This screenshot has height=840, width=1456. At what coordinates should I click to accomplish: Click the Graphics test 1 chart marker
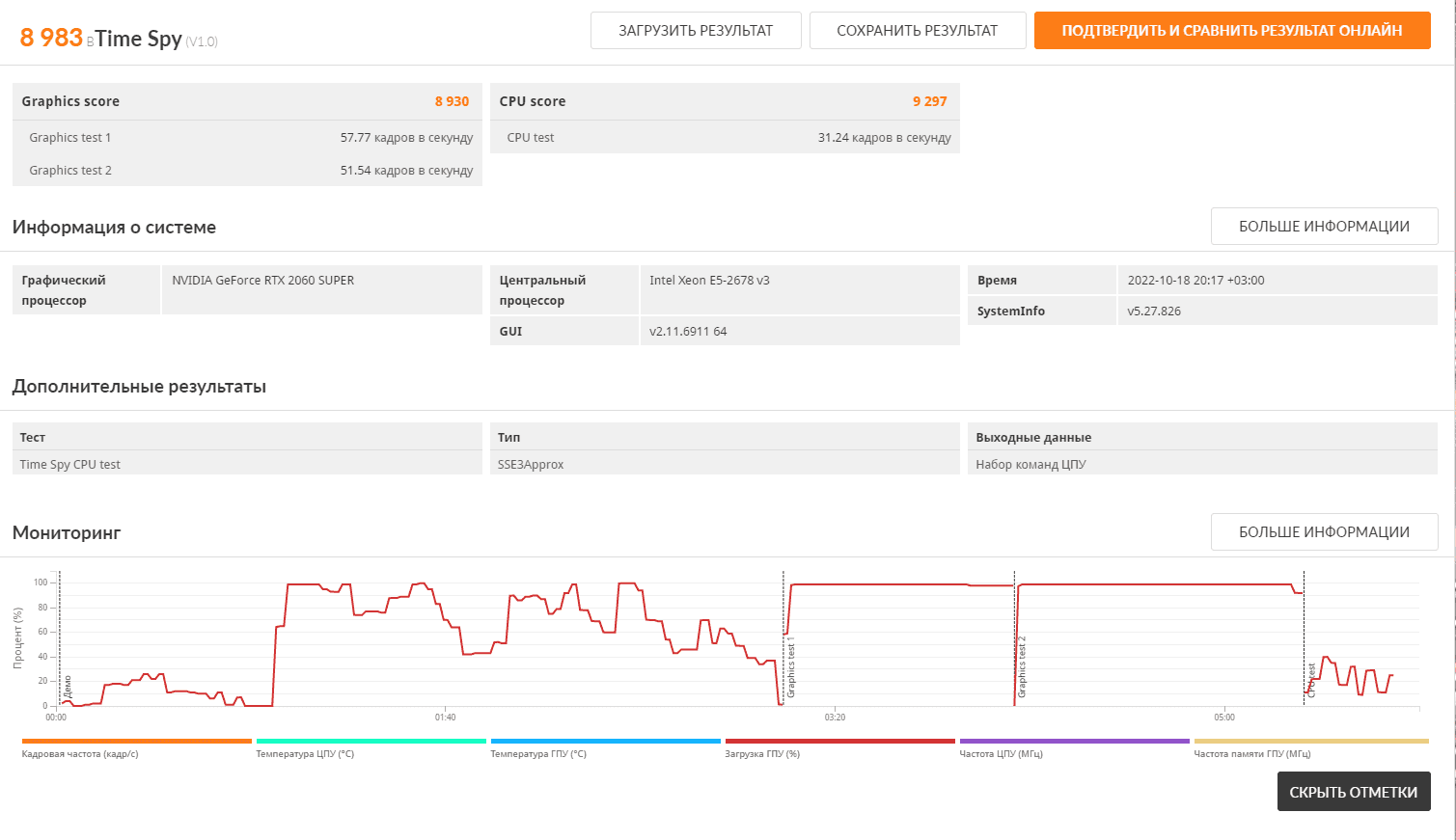[791, 667]
